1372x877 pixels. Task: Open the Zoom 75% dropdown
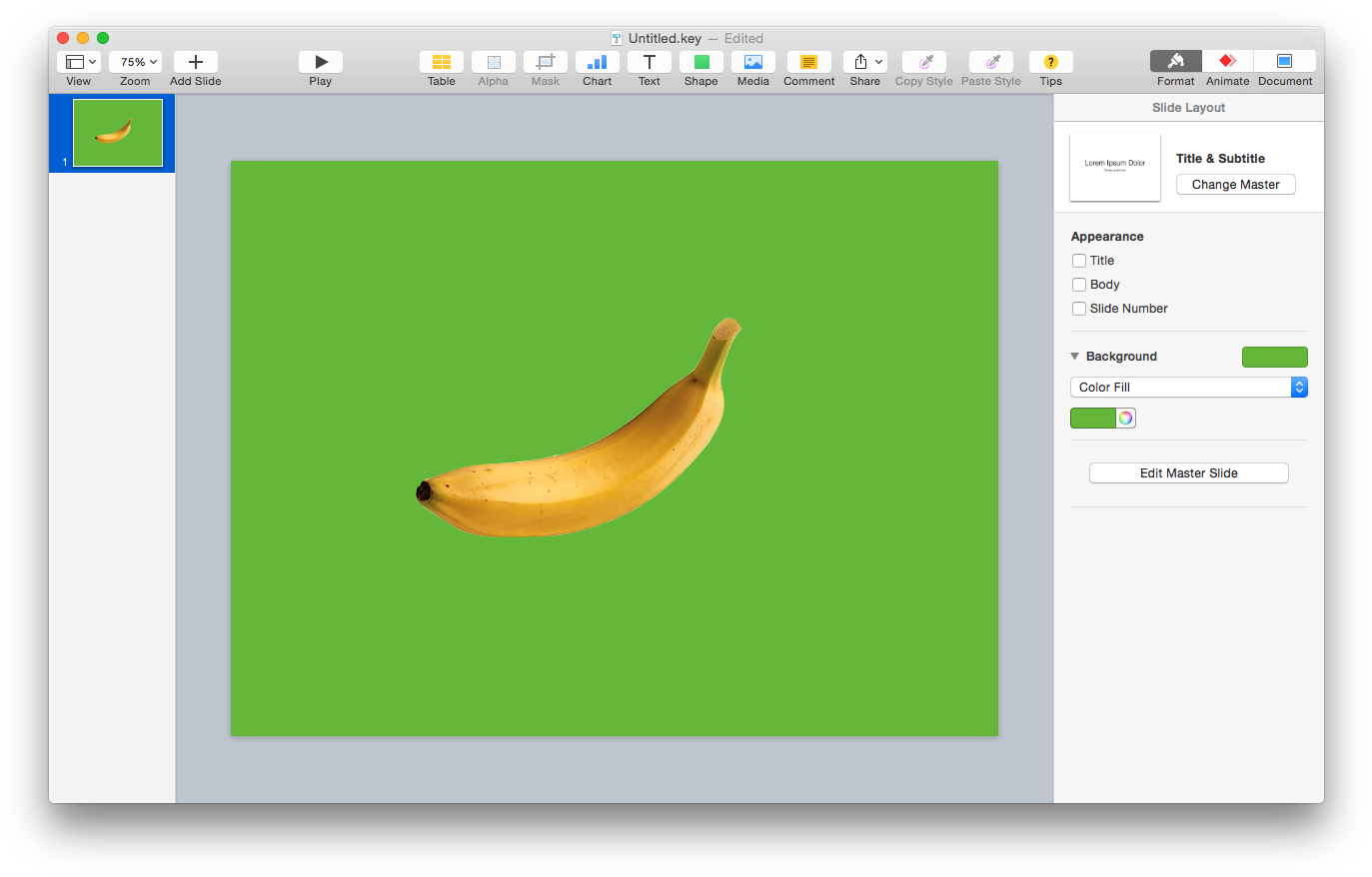(135, 62)
